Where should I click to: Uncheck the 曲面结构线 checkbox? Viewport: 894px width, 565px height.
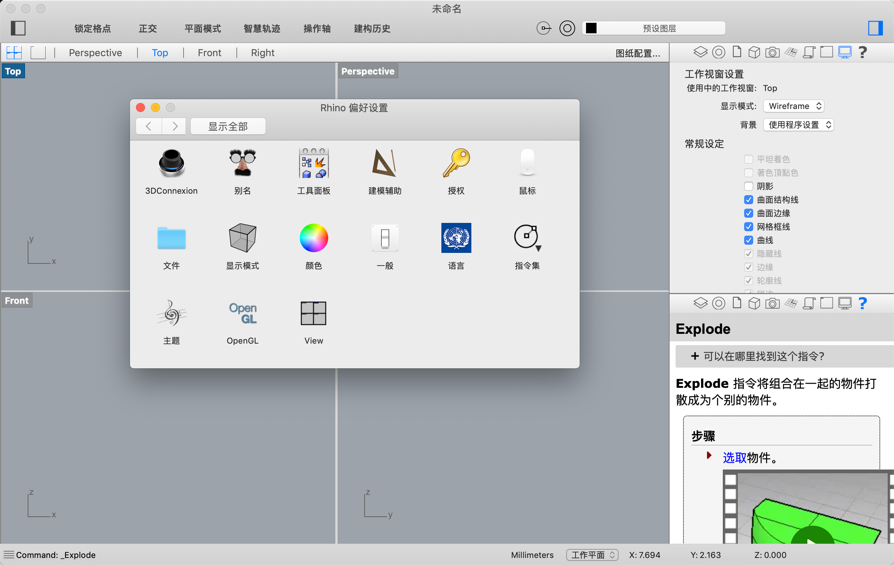(749, 200)
